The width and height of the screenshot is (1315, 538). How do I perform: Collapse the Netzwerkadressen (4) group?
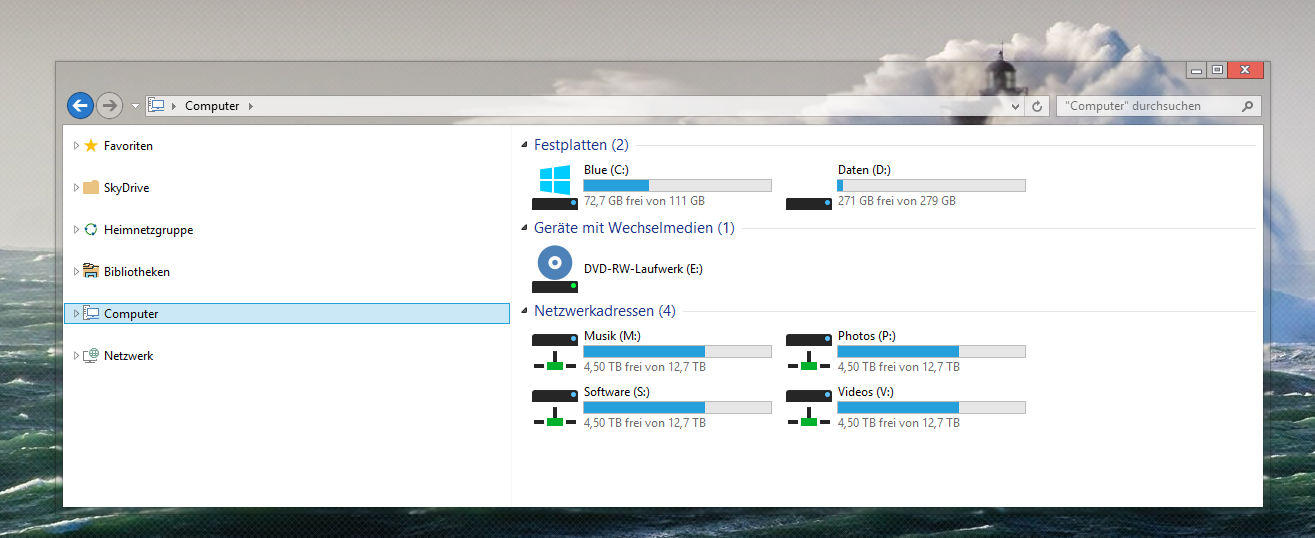pos(525,312)
